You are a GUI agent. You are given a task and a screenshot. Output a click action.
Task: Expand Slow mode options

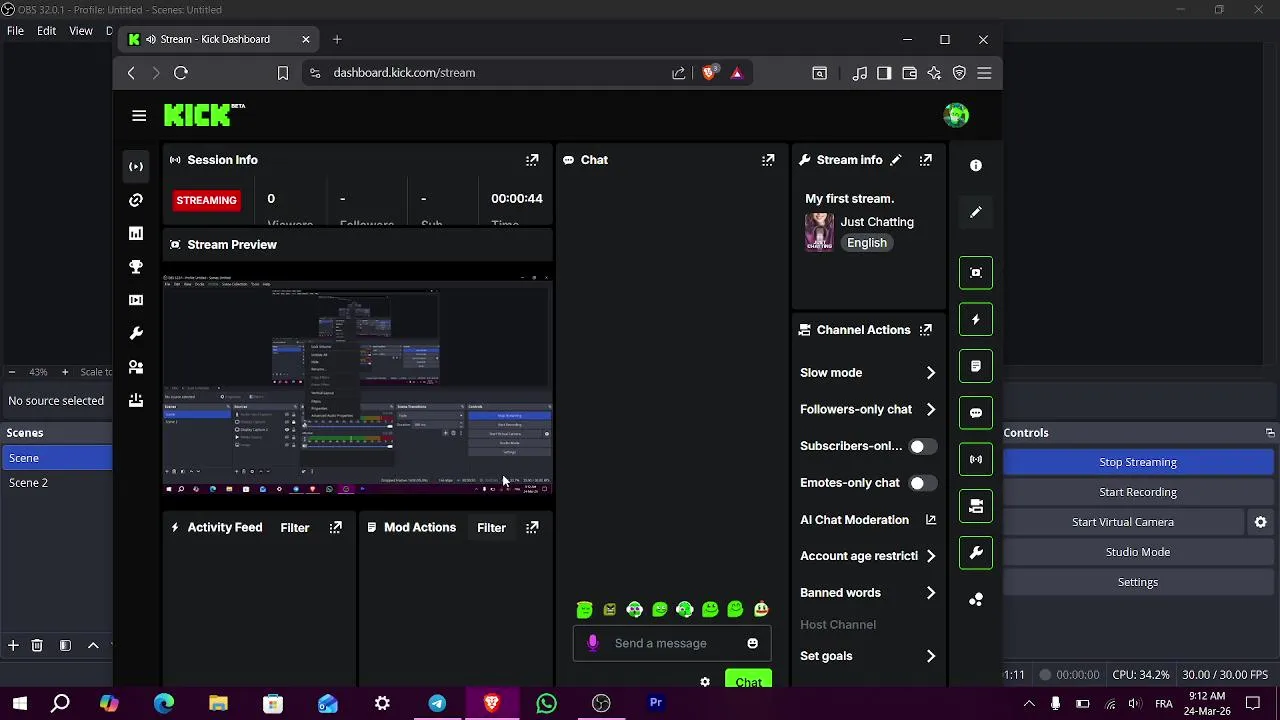931,373
